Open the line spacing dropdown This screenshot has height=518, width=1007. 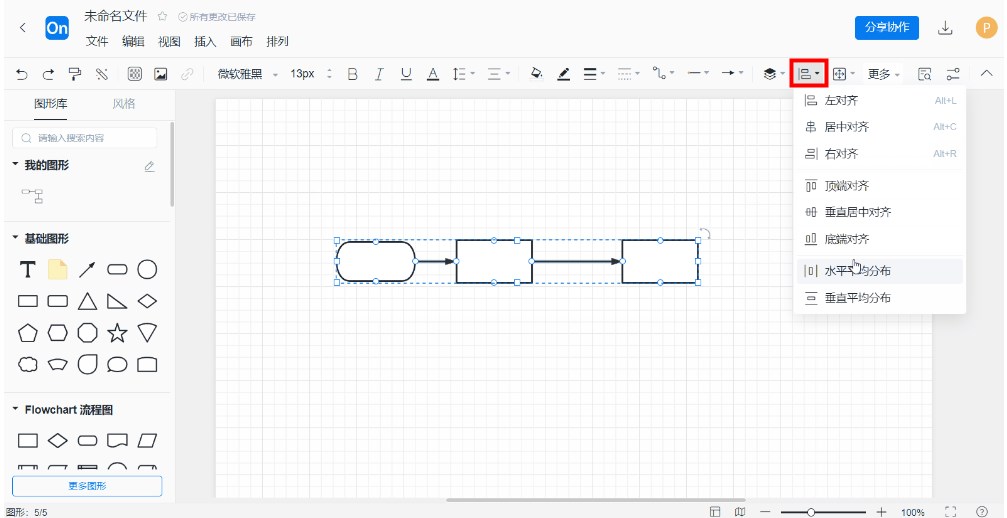point(463,74)
